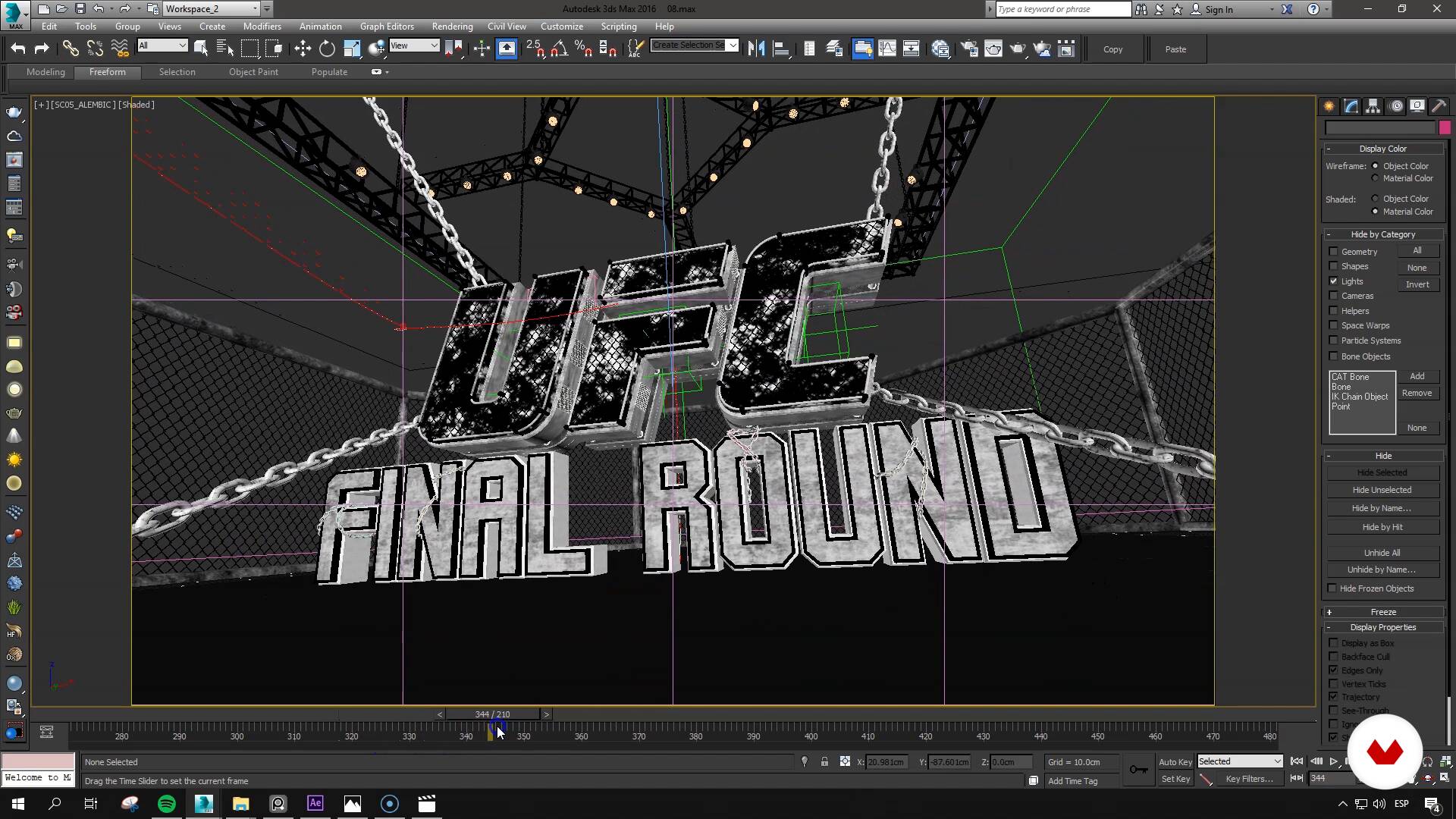Click the Invert category button
Viewport: 1456px width, 819px height.
[x=1417, y=284]
